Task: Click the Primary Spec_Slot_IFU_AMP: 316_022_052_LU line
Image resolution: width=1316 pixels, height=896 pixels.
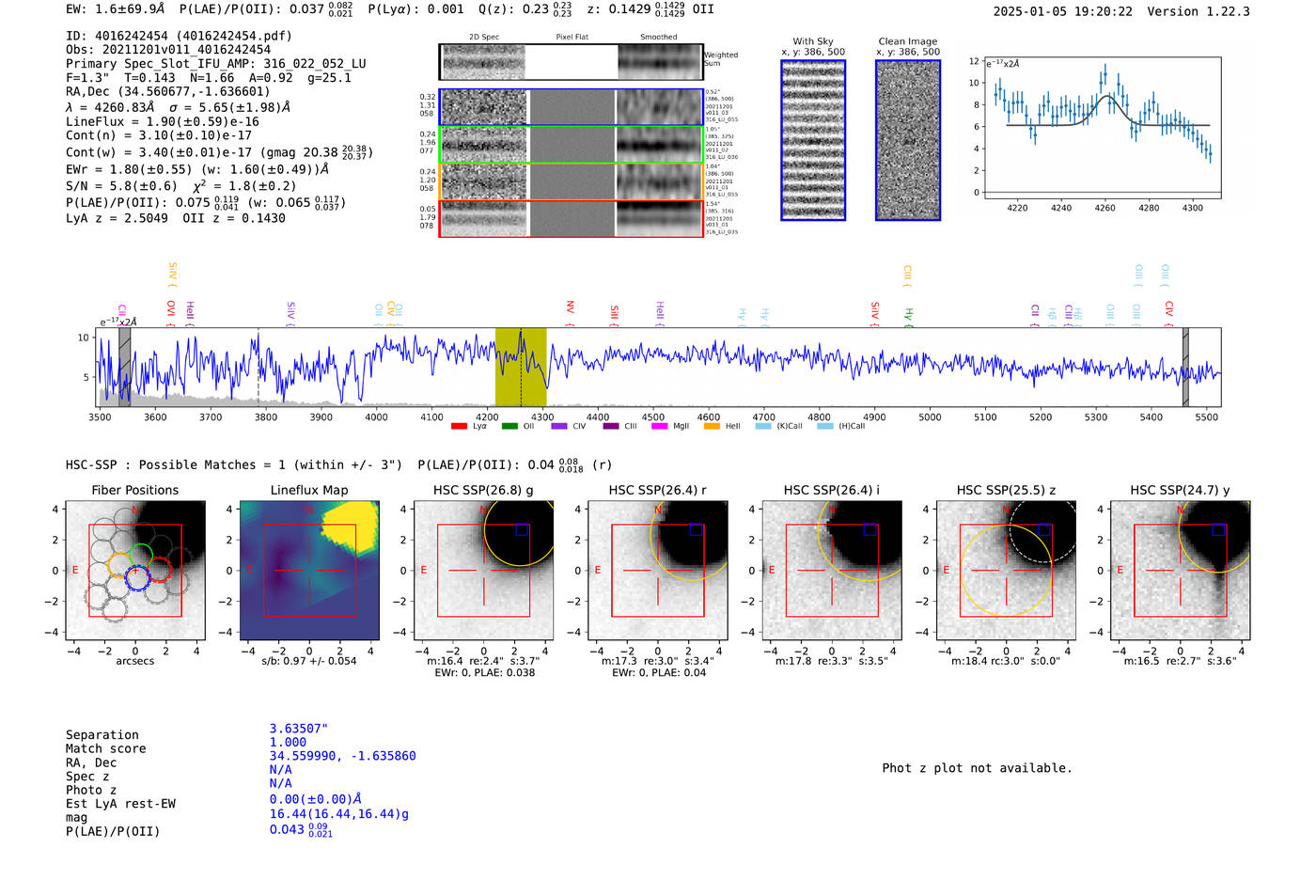Action: coord(216,64)
